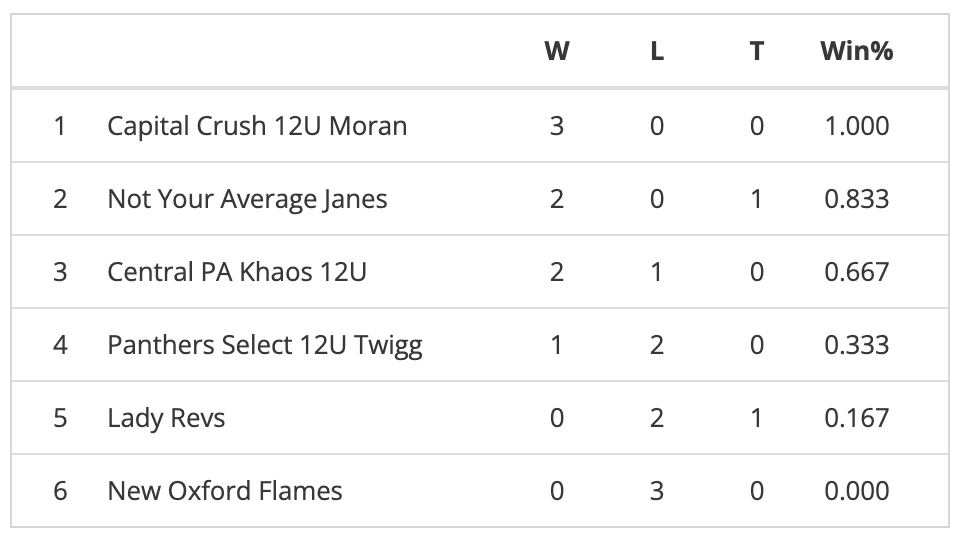The image size is (960, 540).
Task: Click the Capital Crush 12U Moran team name
Action: pyautogui.click(x=257, y=126)
